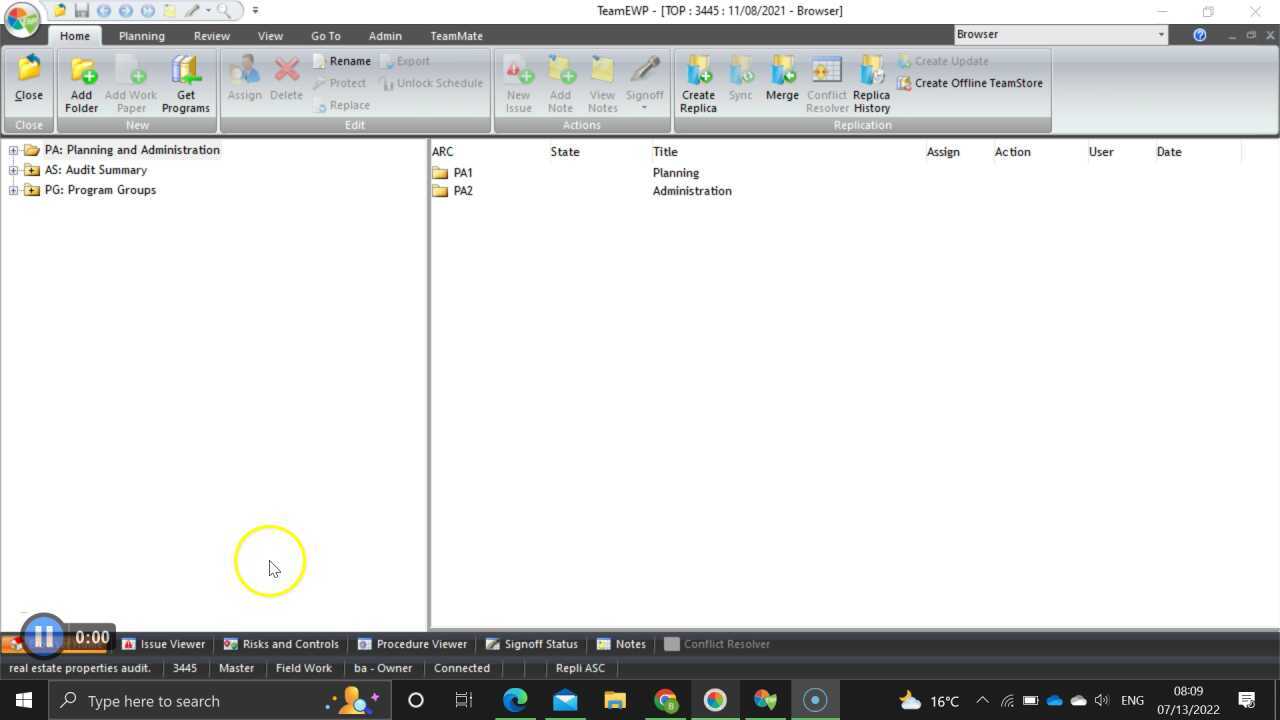The width and height of the screenshot is (1280, 720).
Task: Select the Get Programs icon
Action: tap(185, 82)
